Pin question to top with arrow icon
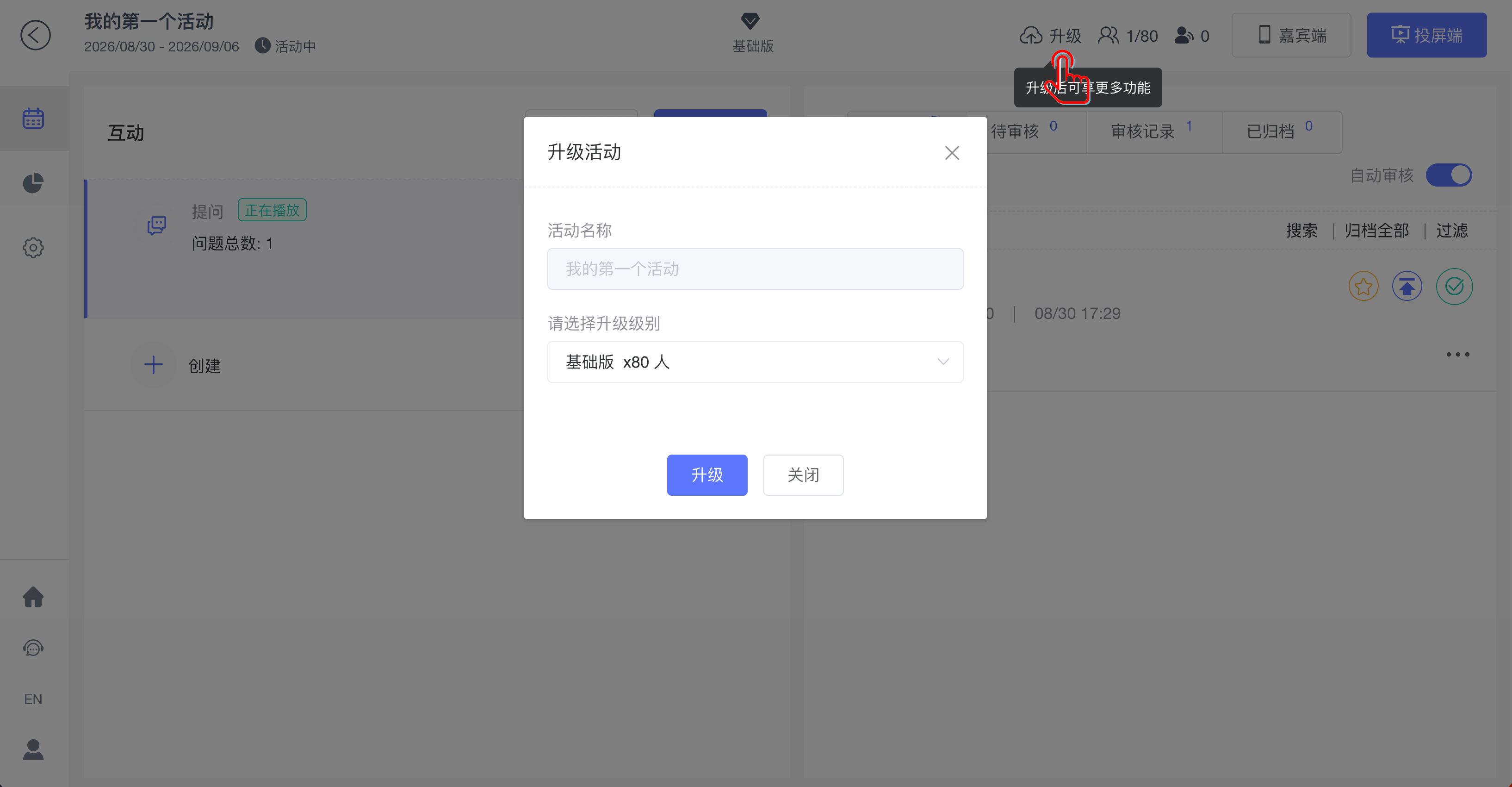The width and height of the screenshot is (1512, 787). coord(1407,287)
